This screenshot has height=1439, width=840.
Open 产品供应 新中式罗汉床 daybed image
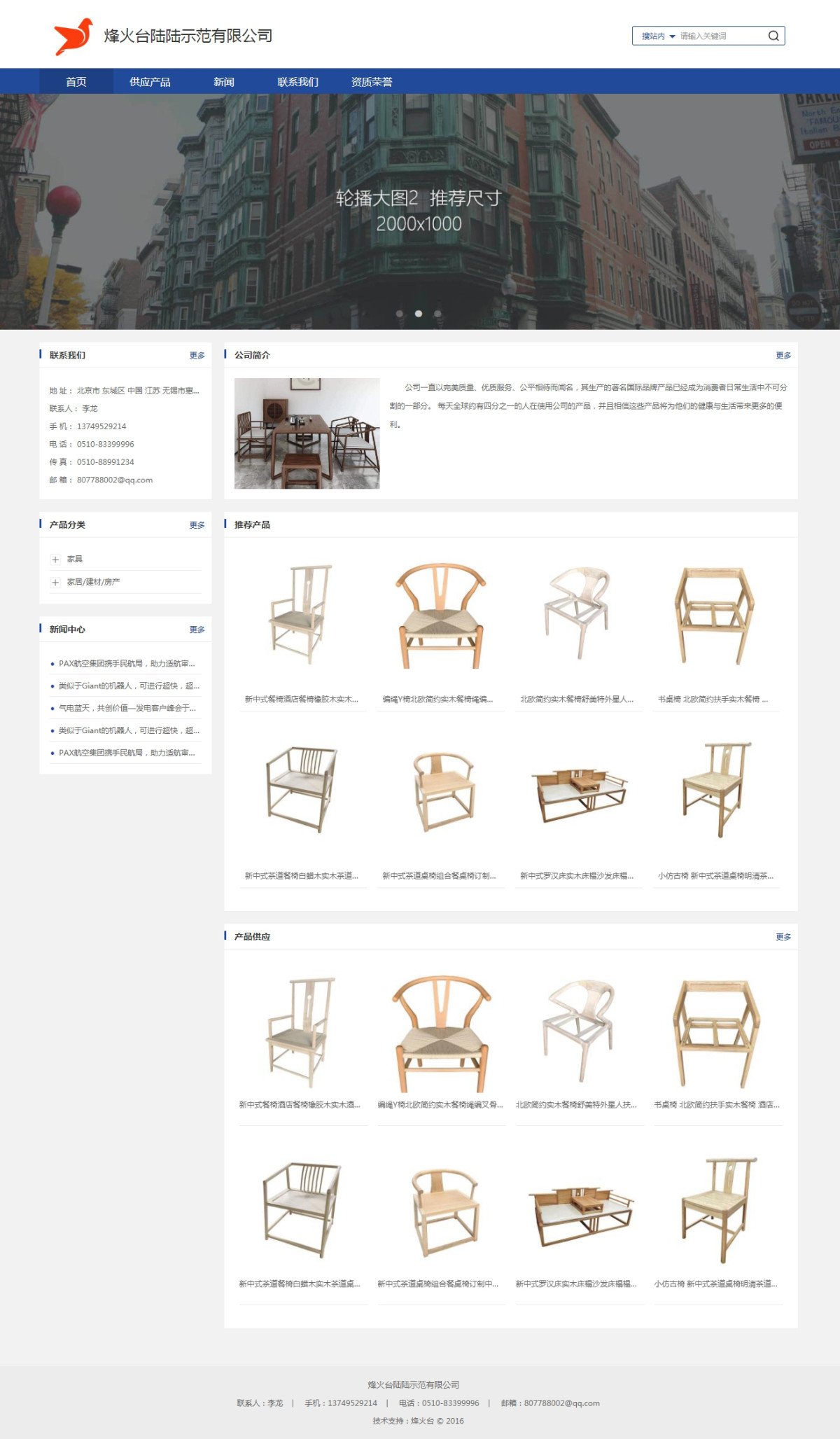[578, 1211]
